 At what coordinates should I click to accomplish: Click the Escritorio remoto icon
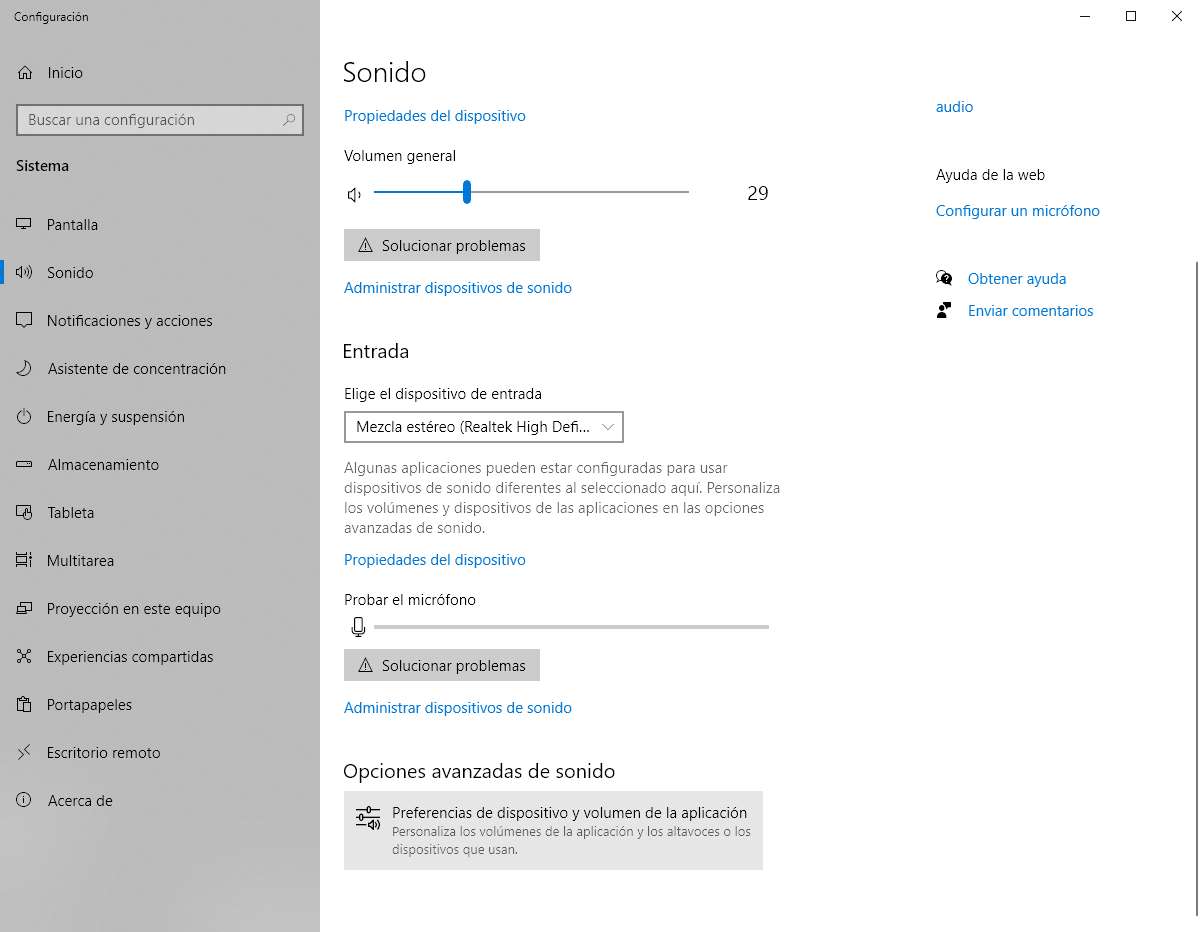click(x=25, y=753)
